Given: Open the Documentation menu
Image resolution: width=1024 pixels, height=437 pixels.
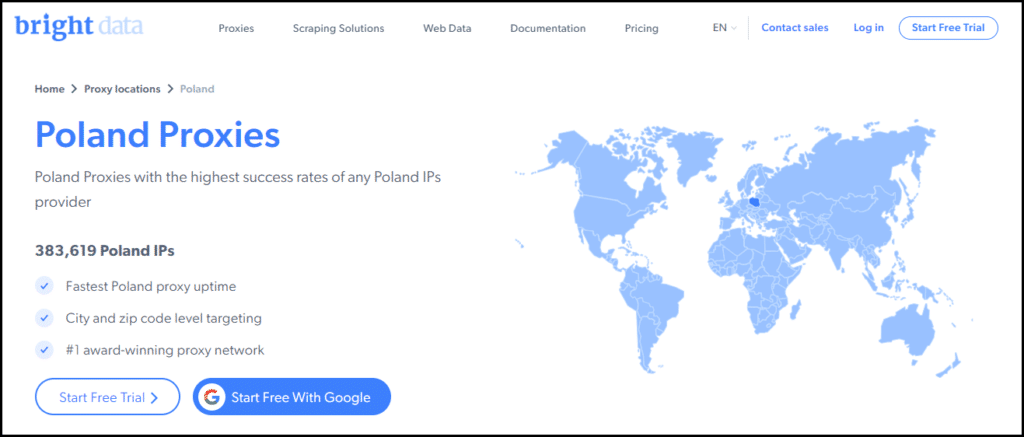Looking at the screenshot, I should (548, 28).
